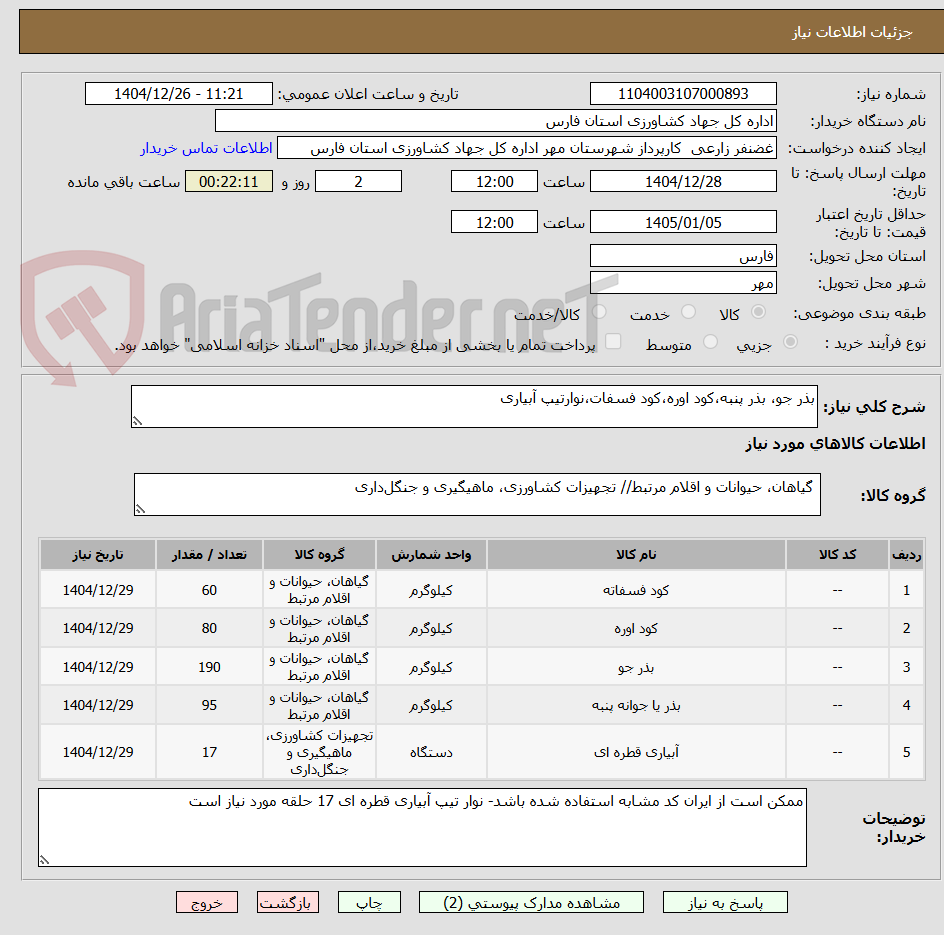This screenshot has width=944, height=935.
Task: Click the جزئیات اطلاعات نیاز page header
Action: click(x=852, y=32)
